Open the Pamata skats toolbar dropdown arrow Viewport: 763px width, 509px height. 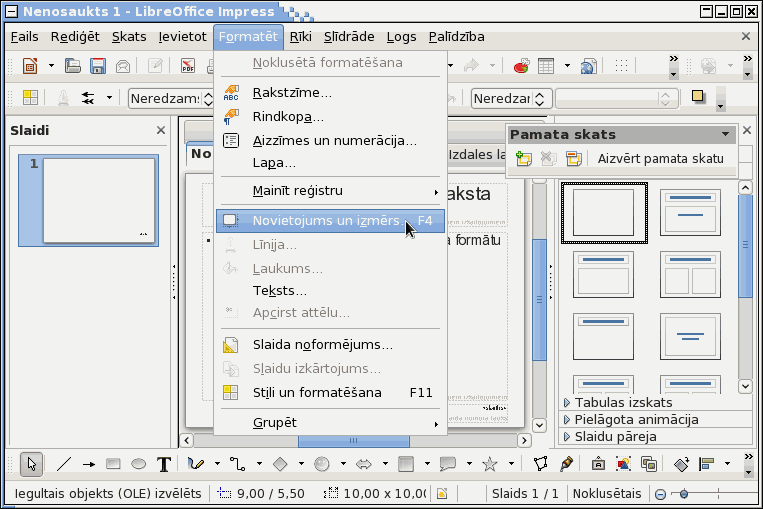tap(725, 134)
